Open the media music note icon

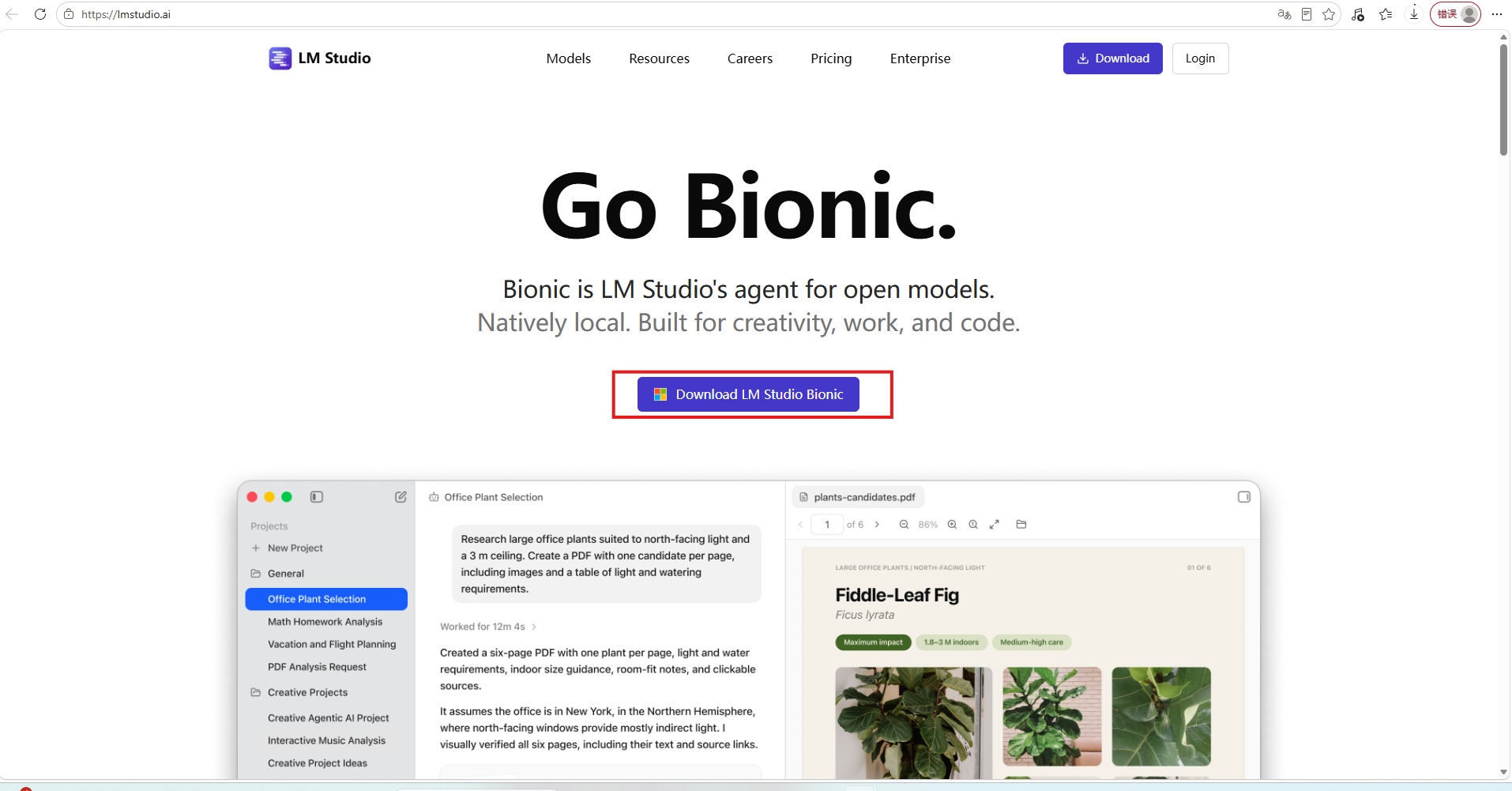[x=1358, y=14]
